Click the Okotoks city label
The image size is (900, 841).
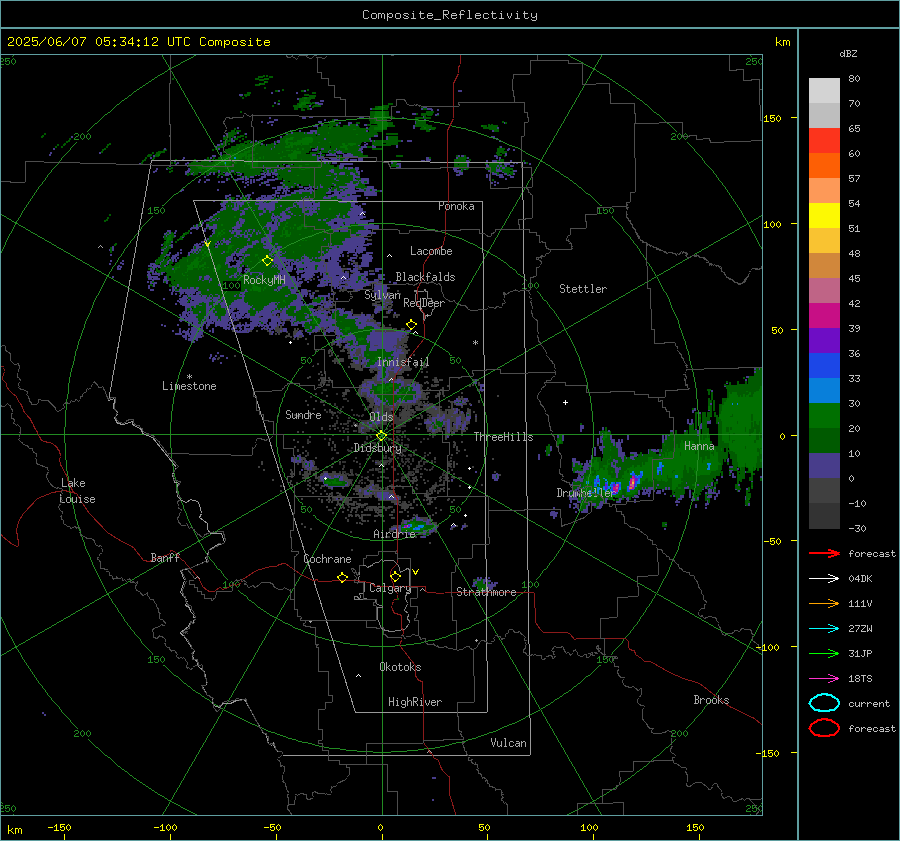(400, 667)
